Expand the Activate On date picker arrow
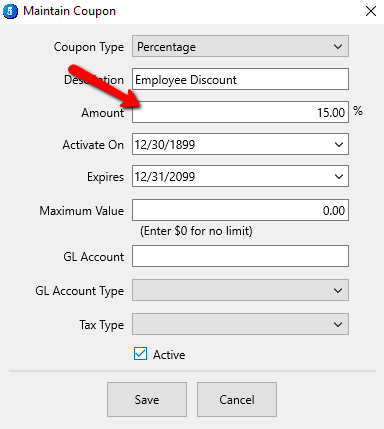384x429 pixels. tap(339, 144)
